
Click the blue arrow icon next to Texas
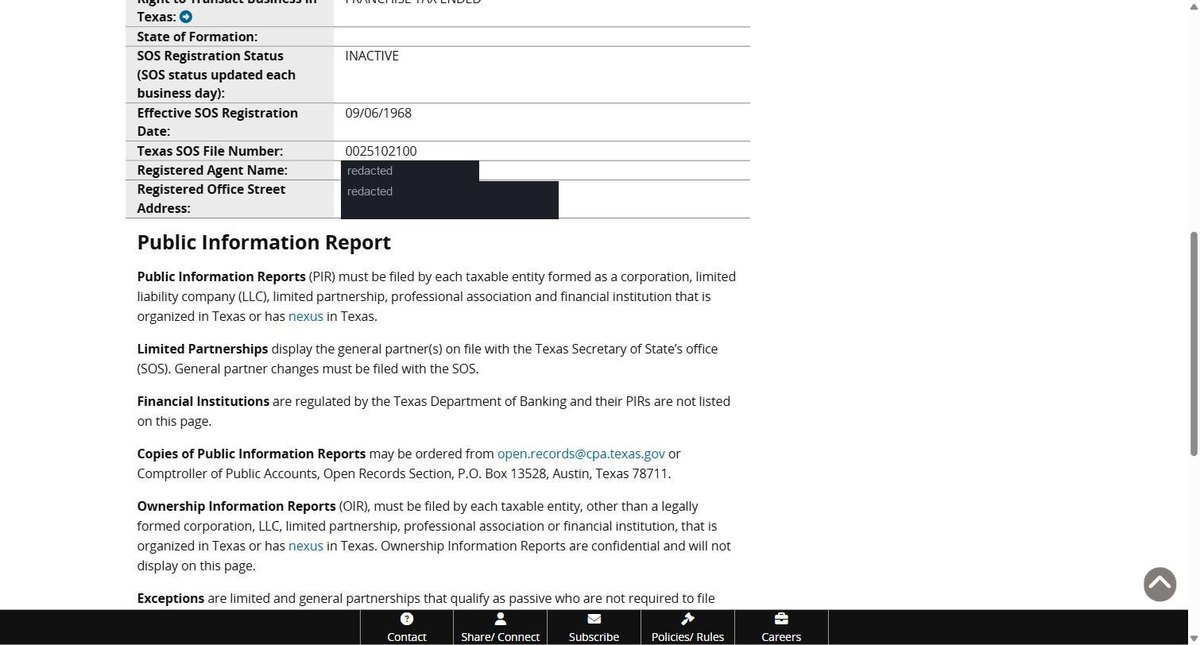click(x=186, y=17)
